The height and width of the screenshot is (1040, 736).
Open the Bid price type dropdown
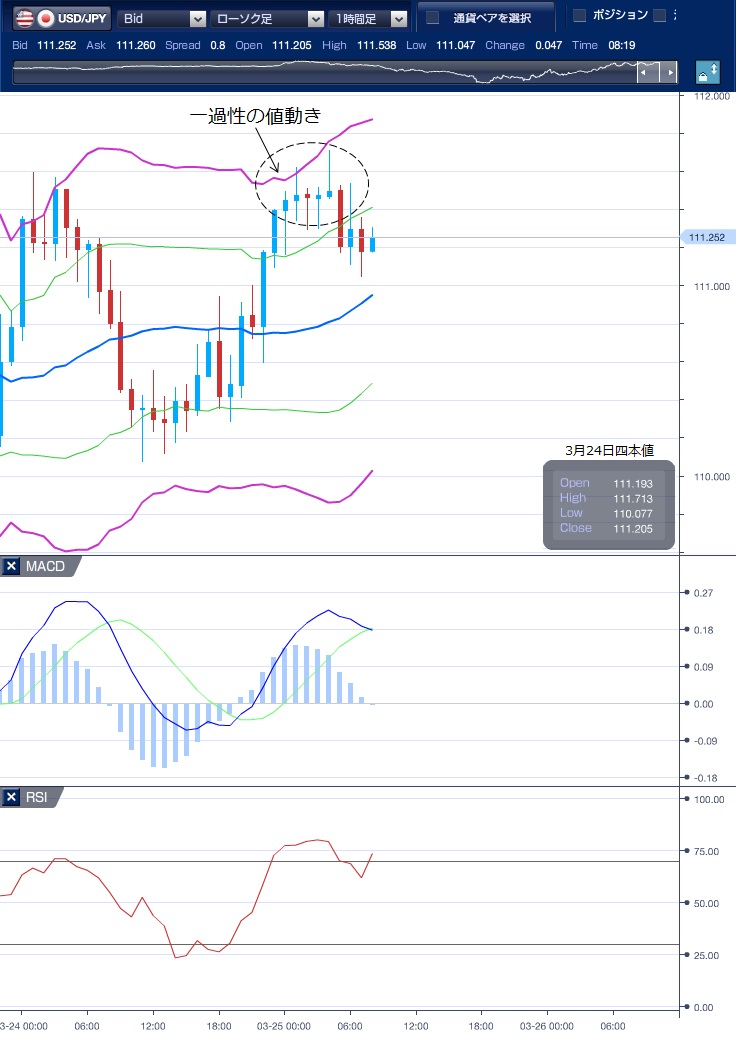pos(162,18)
